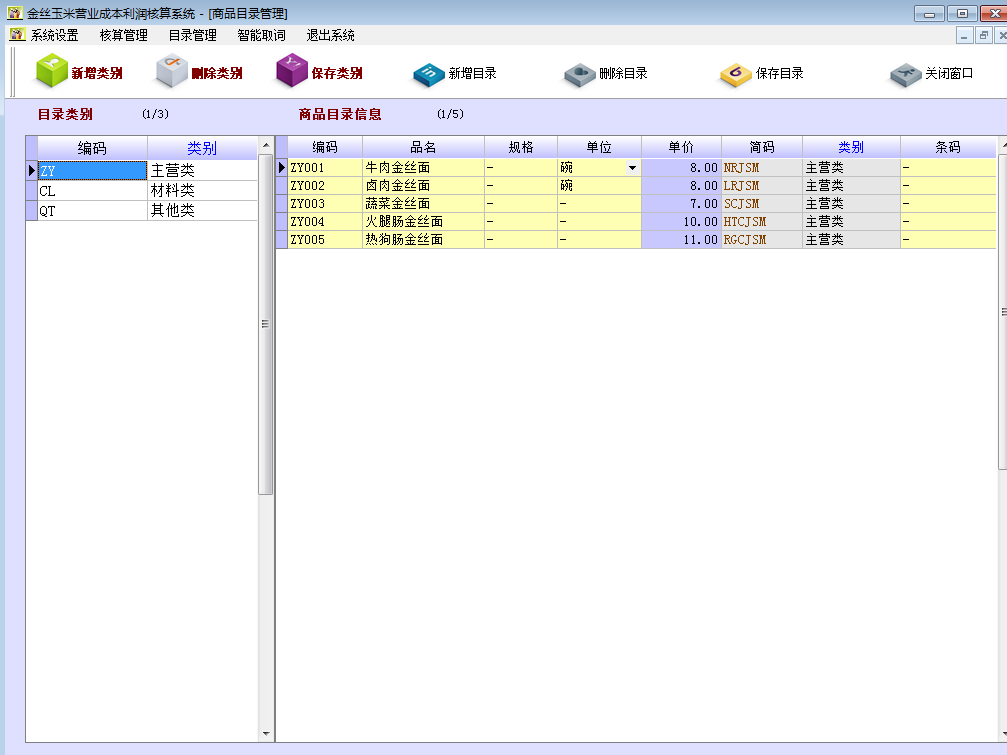The image size is (1007, 755).
Task: Open the 系统设置 menu
Action: [x=54, y=35]
